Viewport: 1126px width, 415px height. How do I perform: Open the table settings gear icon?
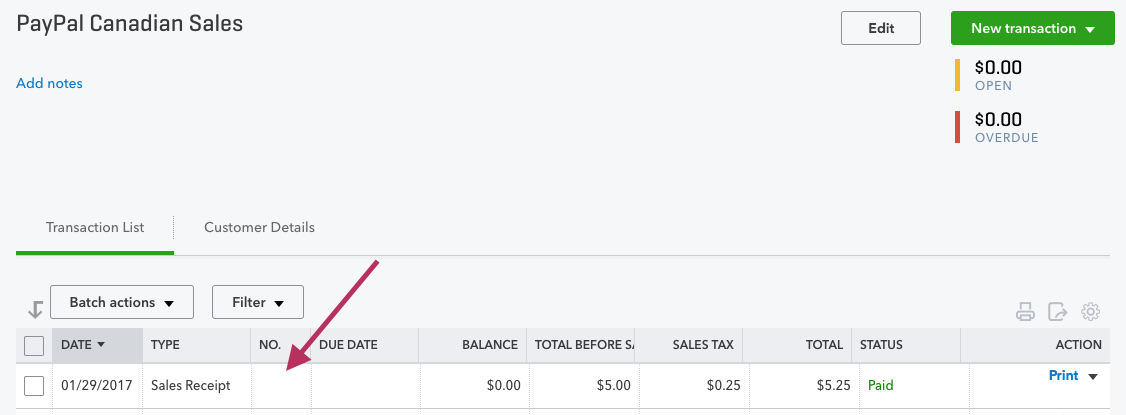click(1091, 312)
